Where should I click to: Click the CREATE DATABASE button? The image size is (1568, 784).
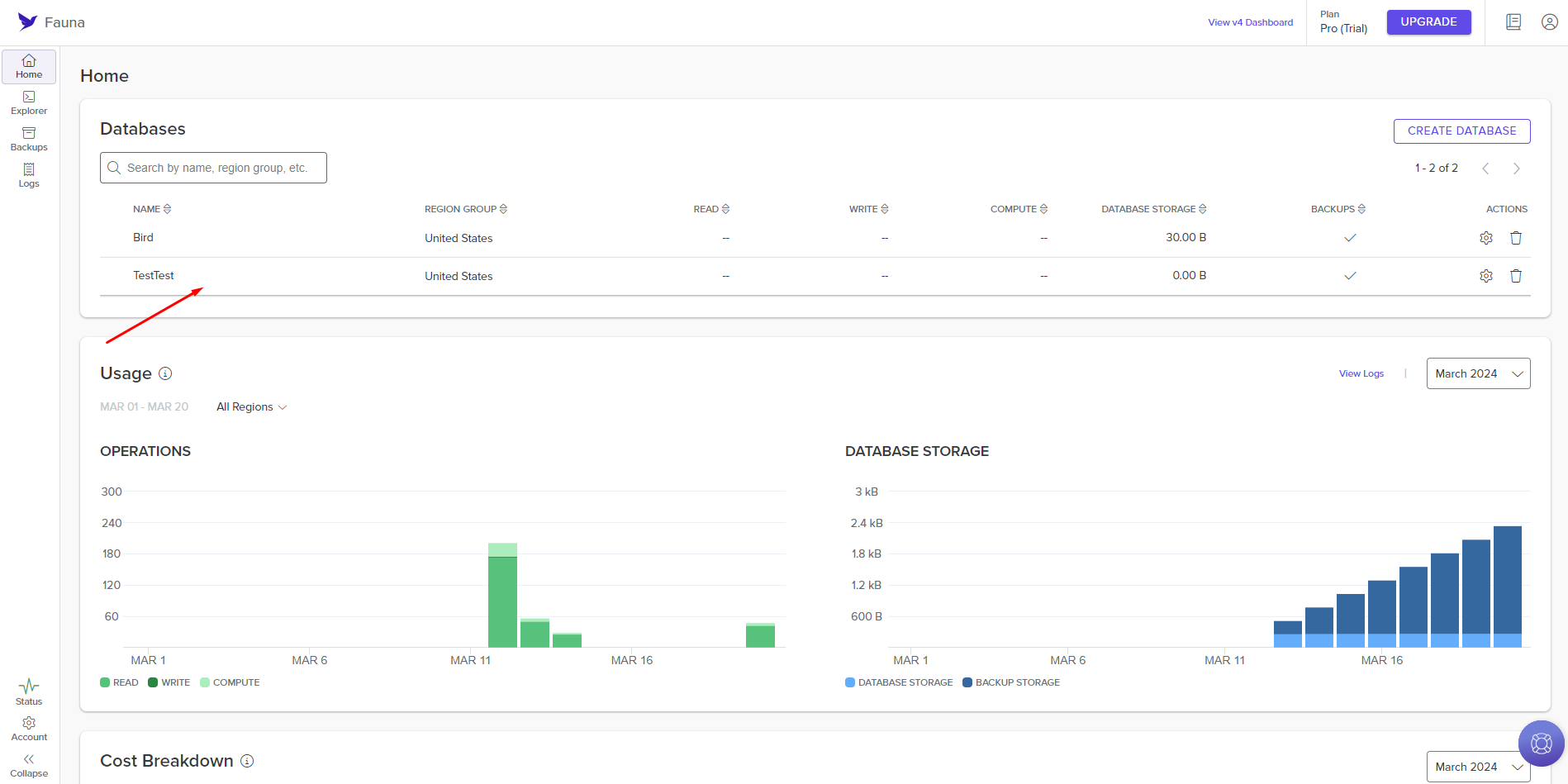pos(1461,131)
